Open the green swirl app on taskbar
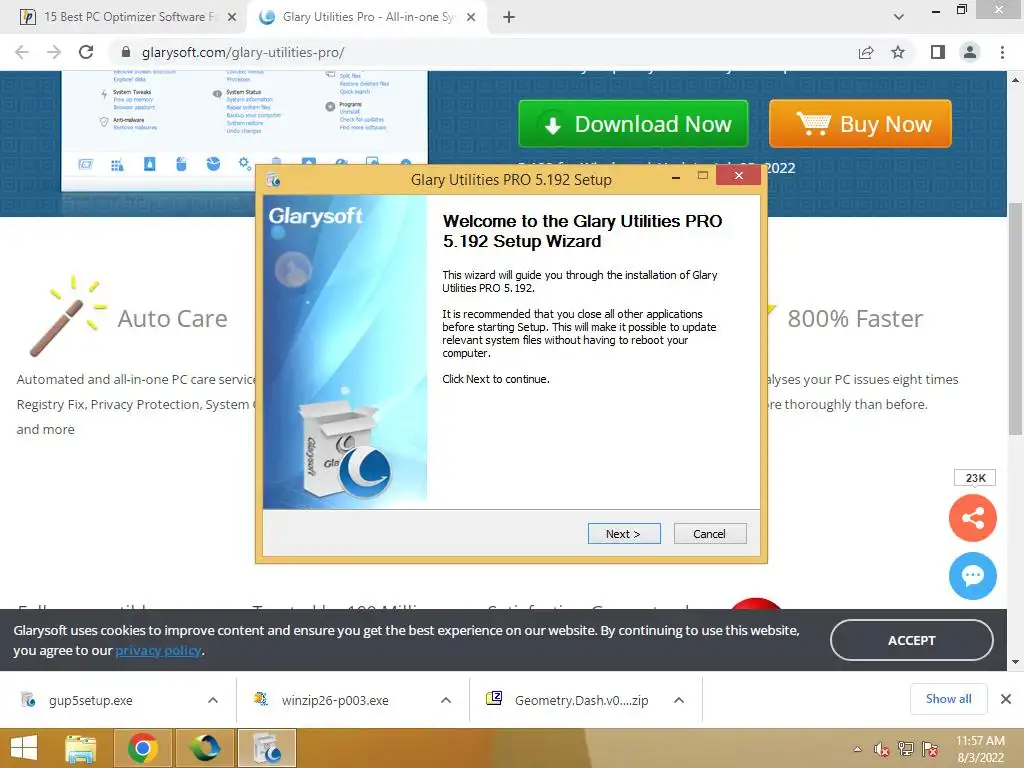This screenshot has width=1024, height=768. click(x=204, y=748)
